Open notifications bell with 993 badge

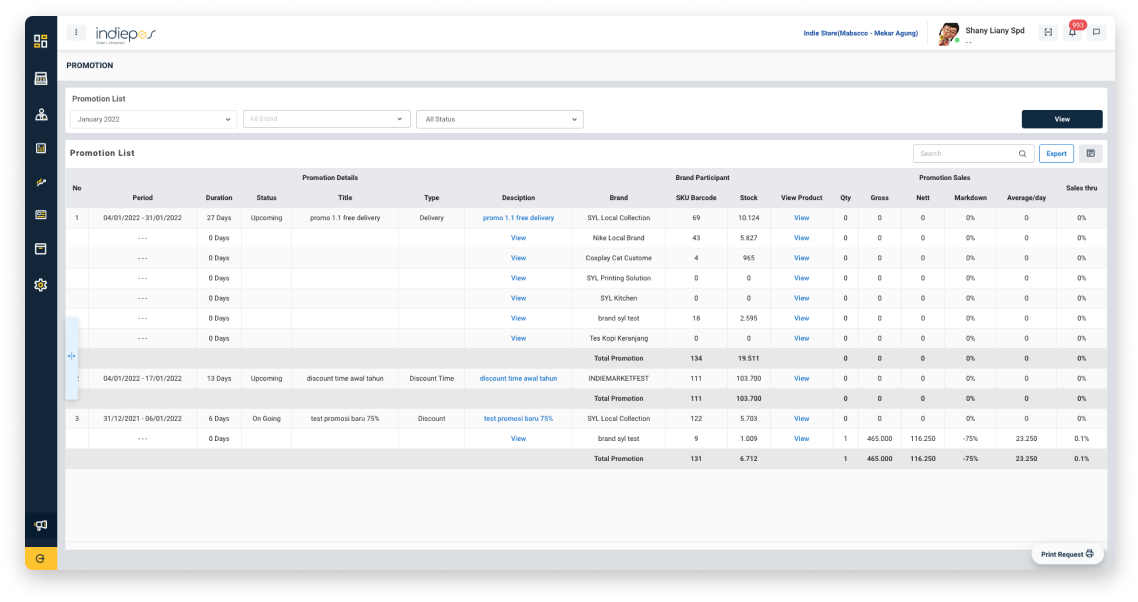click(x=1073, y=32)
